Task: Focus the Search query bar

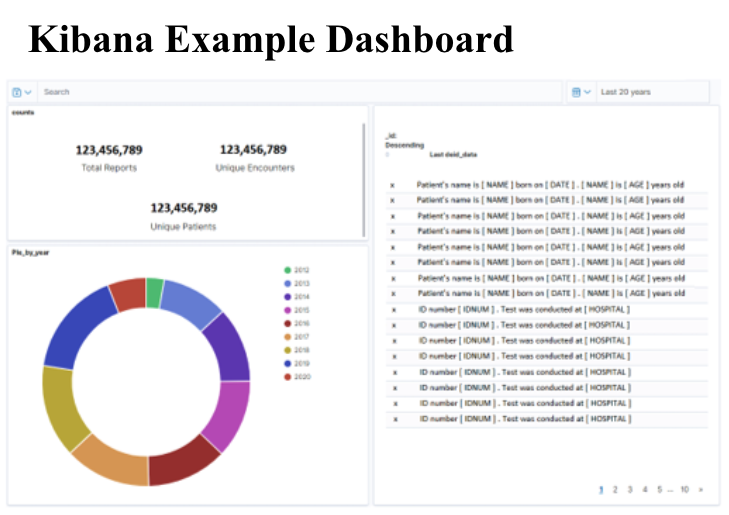Action: [300, 92]
